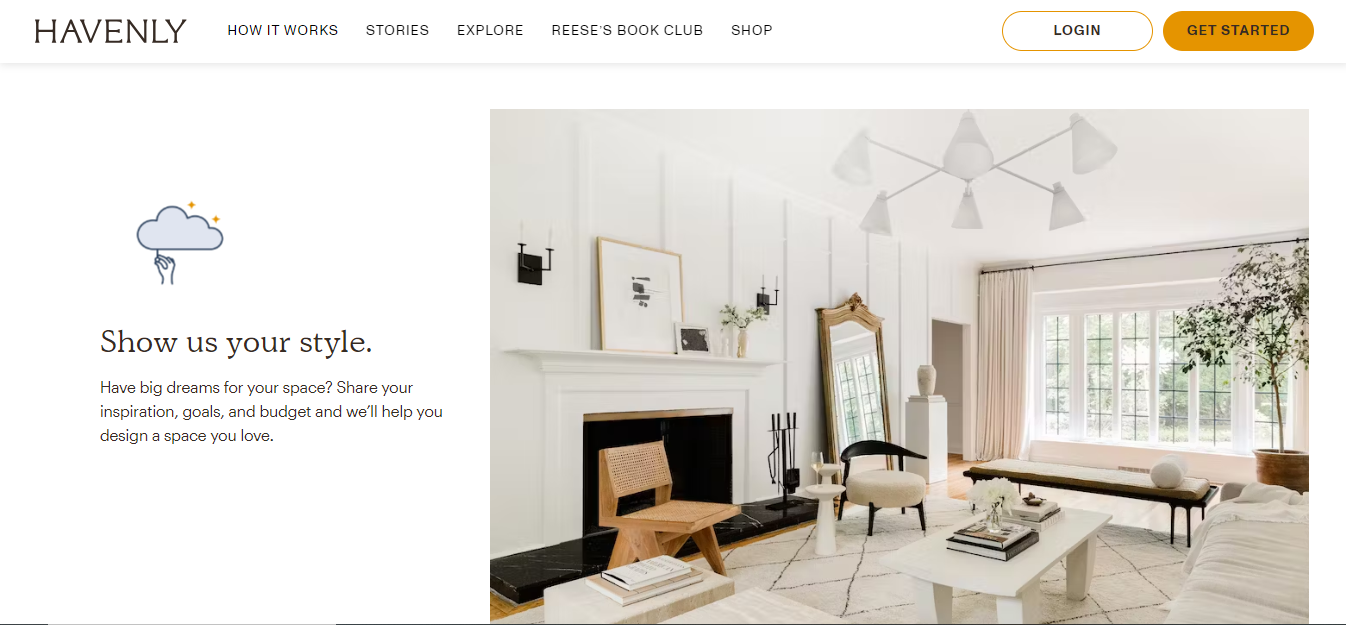Open the How It Works menu item
The image size is (1346, 625).
point(283,31)
